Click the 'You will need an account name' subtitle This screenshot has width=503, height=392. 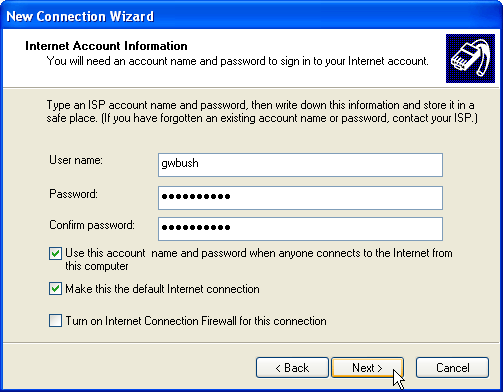click(238, 61)
